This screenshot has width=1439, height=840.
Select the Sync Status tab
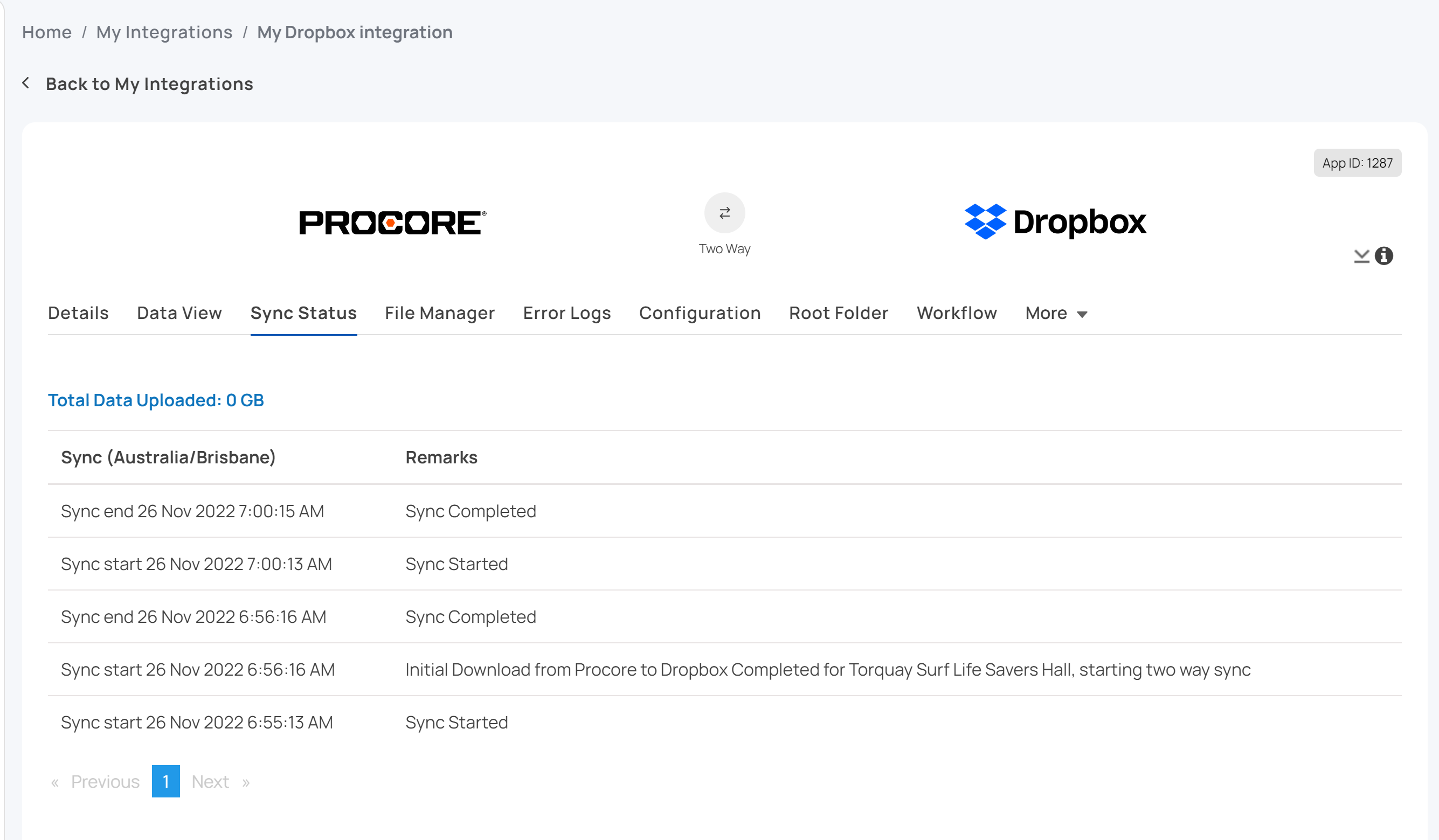tap(304, 313)
